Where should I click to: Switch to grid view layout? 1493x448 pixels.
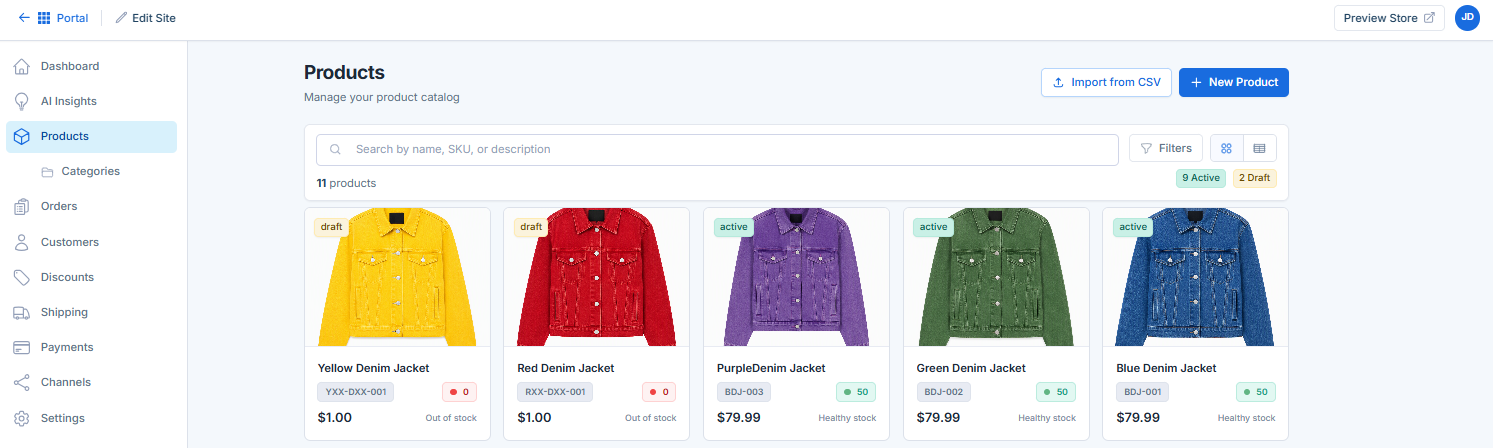coord(1227,148)
